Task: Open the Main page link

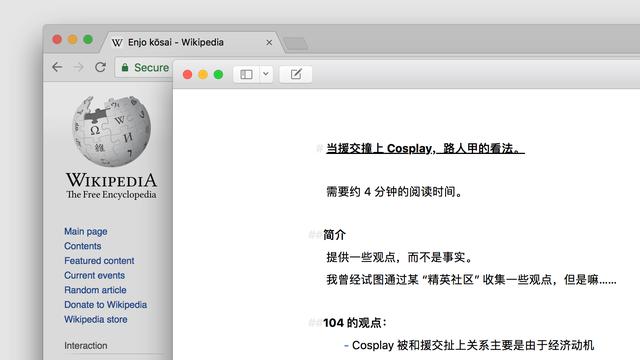Action: coord(86,231)
